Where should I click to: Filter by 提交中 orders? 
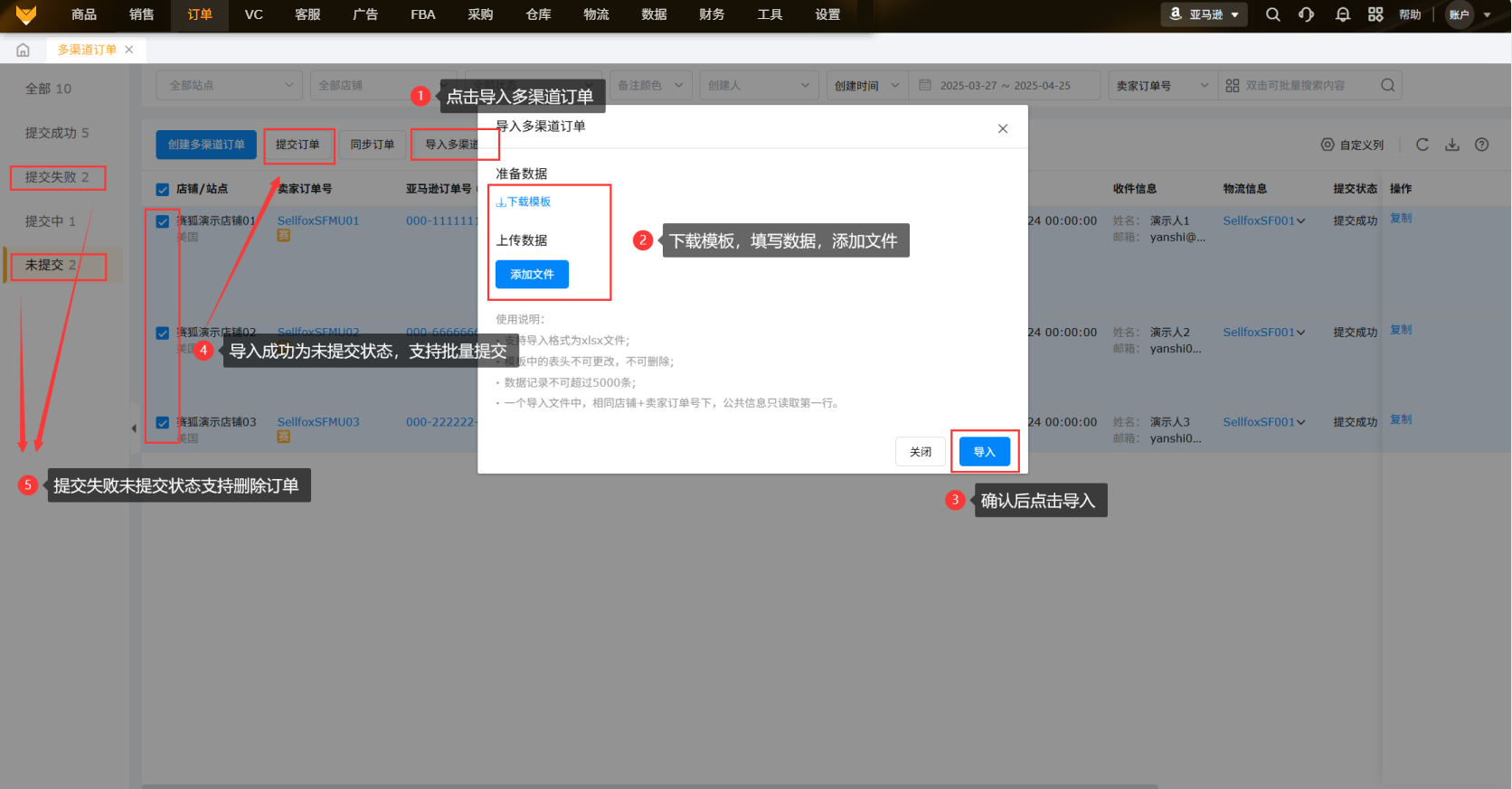51,221
